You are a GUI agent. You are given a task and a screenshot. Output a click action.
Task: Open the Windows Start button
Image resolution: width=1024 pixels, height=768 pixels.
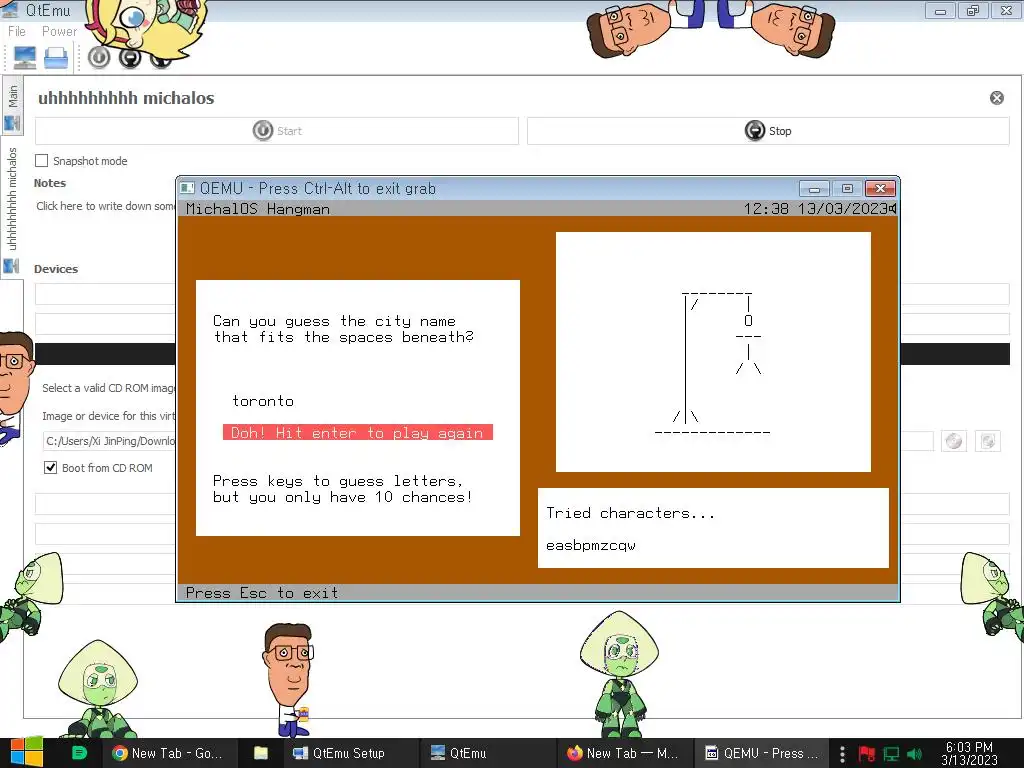pos(26,753)
